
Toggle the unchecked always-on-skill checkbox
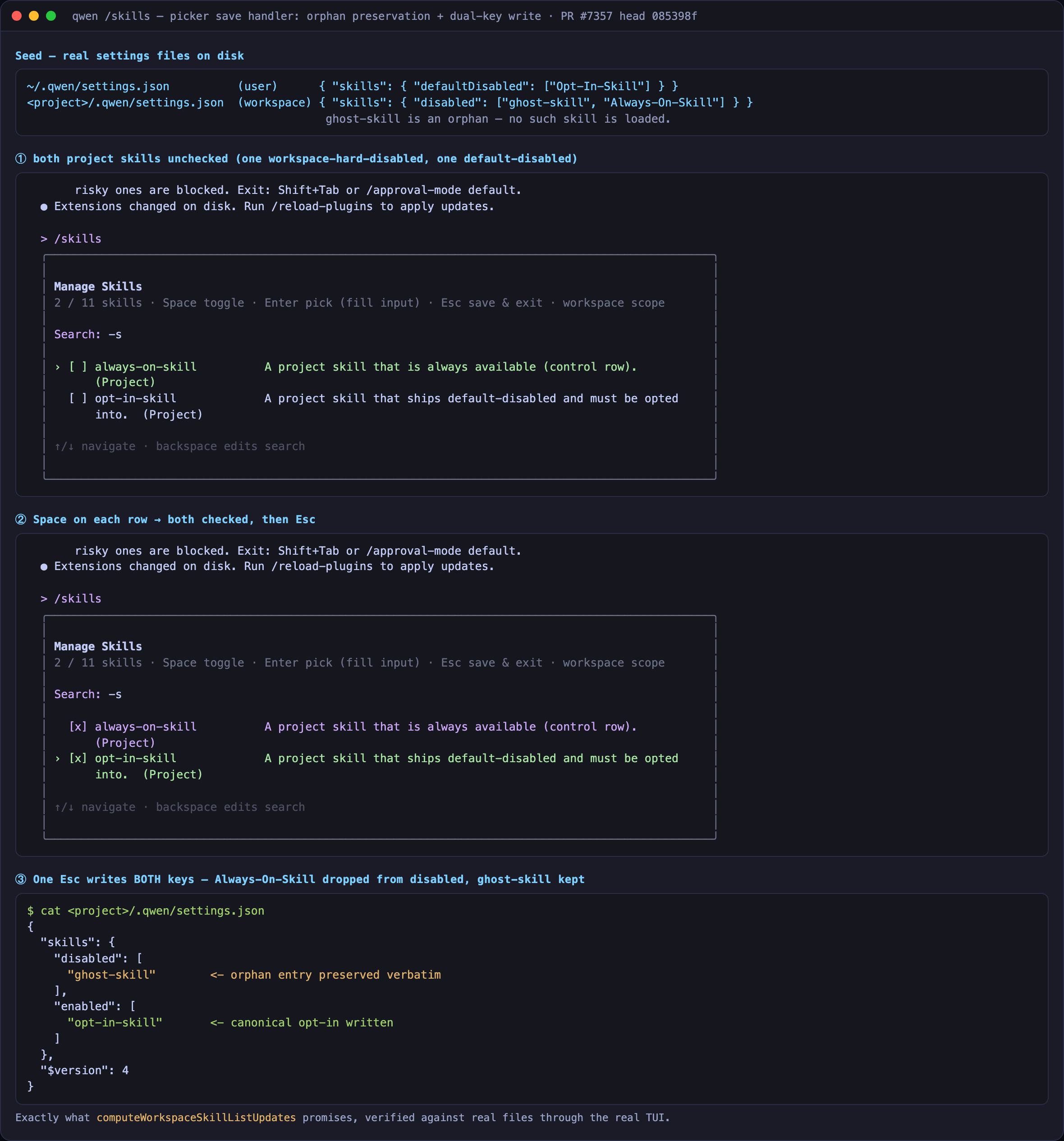pos(78,367)
